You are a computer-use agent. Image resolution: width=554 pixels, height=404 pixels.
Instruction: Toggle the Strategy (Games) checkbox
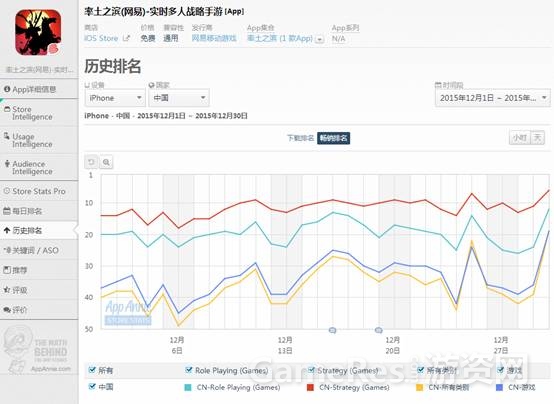click(311, 370)
